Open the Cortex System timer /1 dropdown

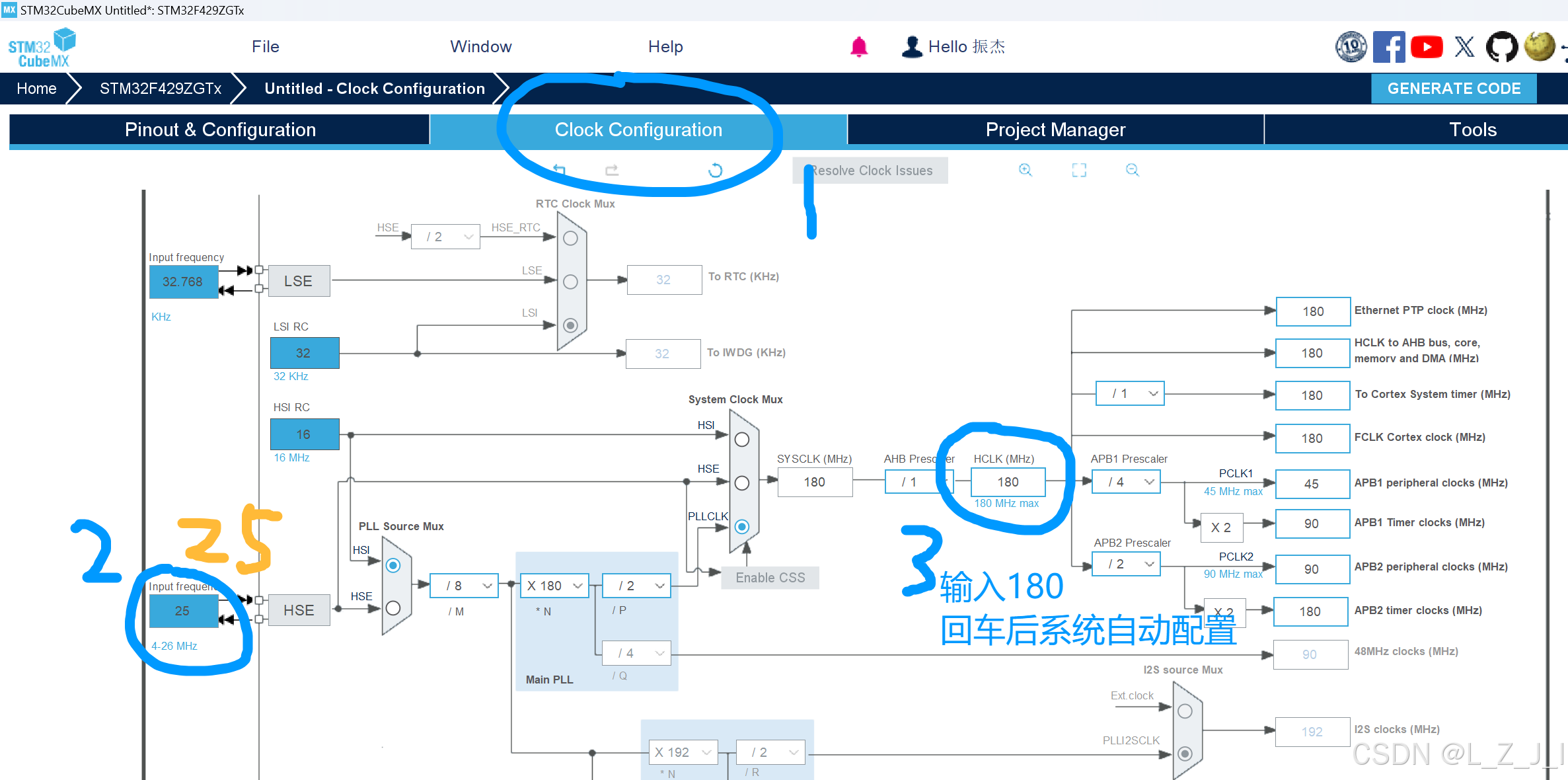(x=1130, y=393)
